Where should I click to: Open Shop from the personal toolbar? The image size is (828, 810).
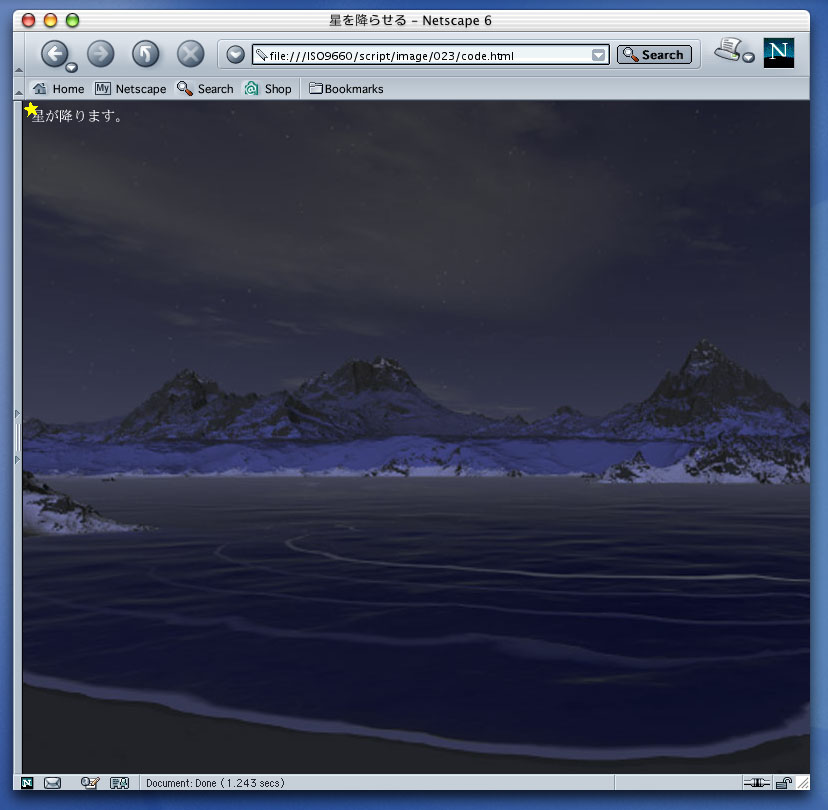(x=268, y=89)
